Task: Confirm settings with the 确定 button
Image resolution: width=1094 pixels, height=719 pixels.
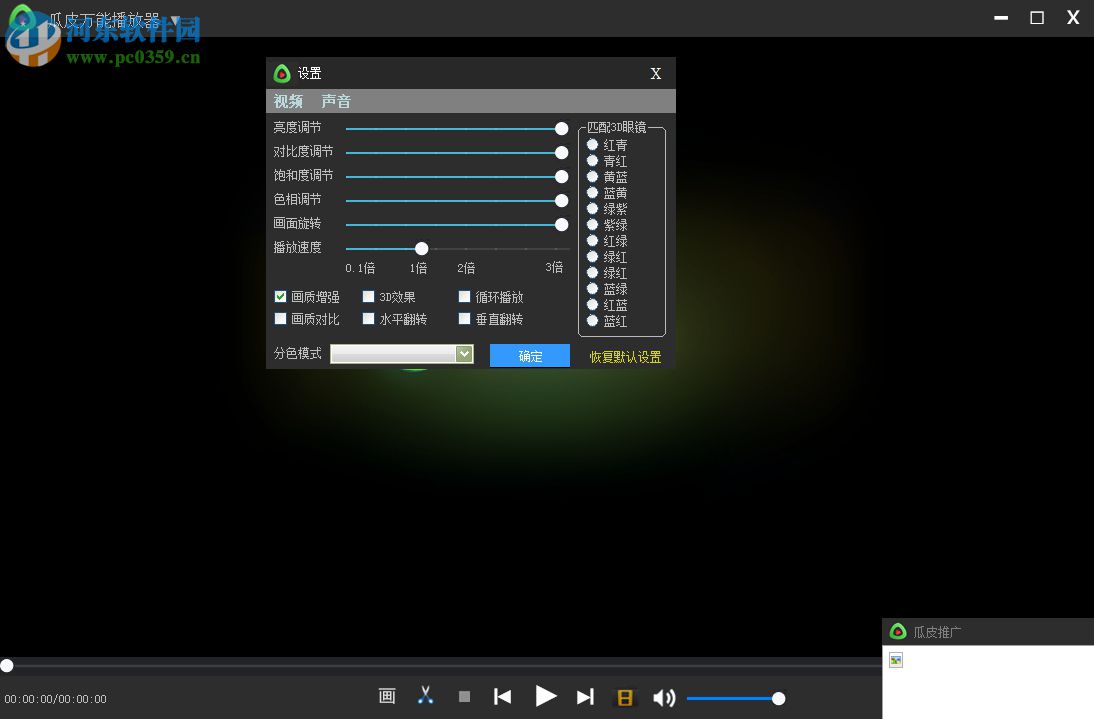Action: 530,356
